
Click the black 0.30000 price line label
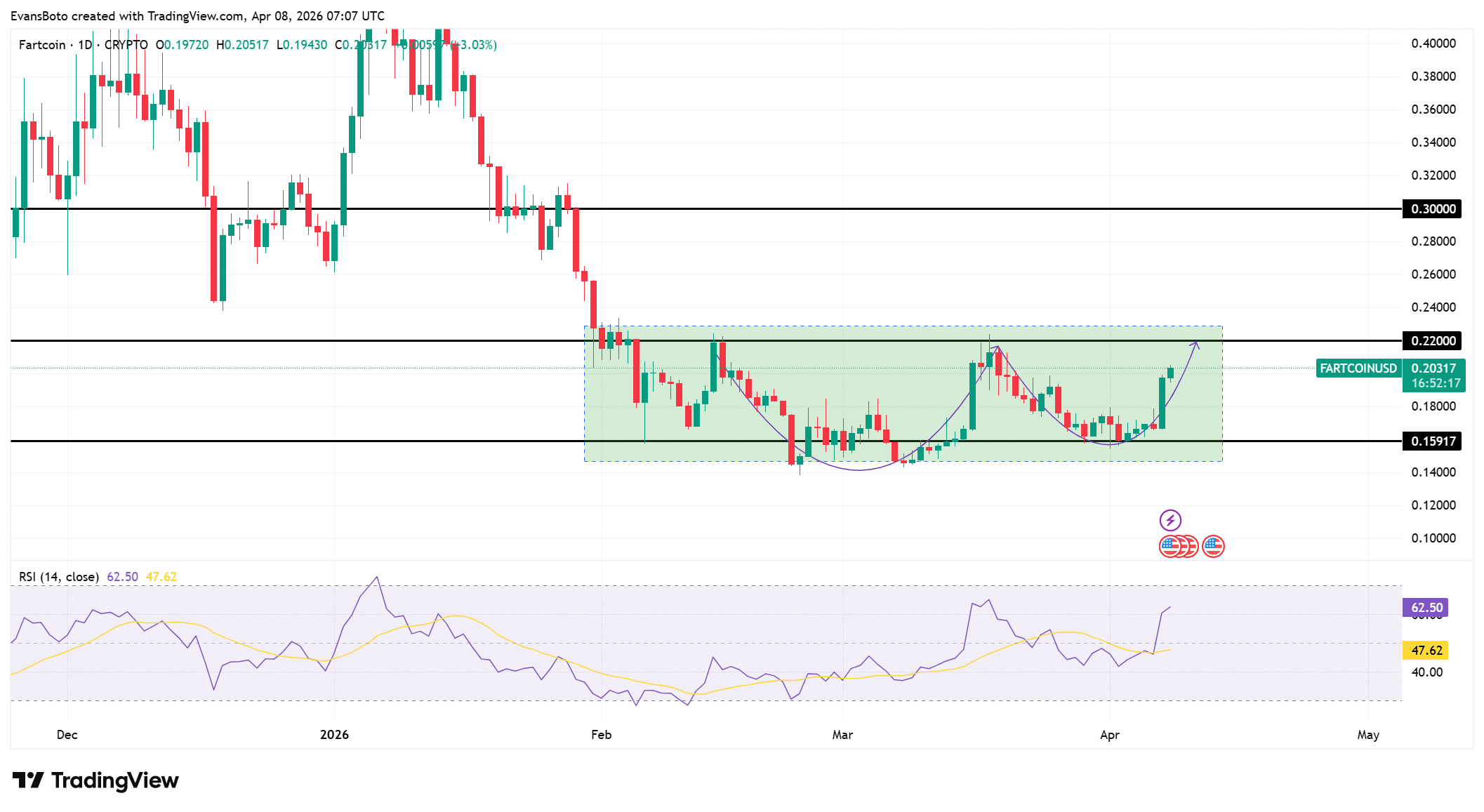(1432, 208)
